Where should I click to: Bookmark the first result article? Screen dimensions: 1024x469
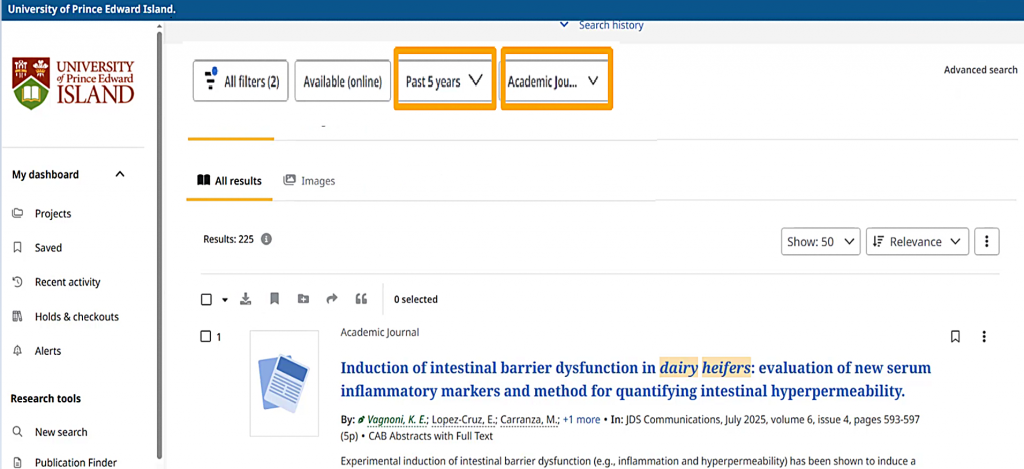(x=955, y=337)
